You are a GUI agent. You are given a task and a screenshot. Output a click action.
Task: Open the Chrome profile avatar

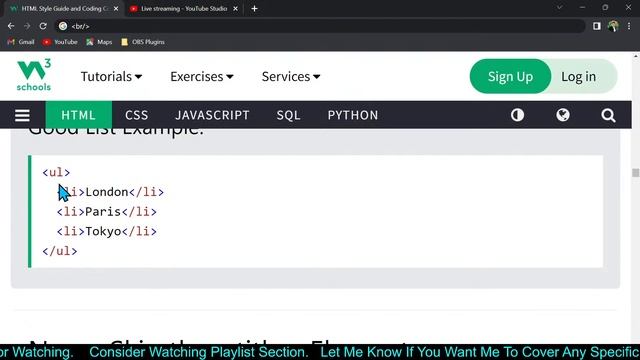point(613,26)
